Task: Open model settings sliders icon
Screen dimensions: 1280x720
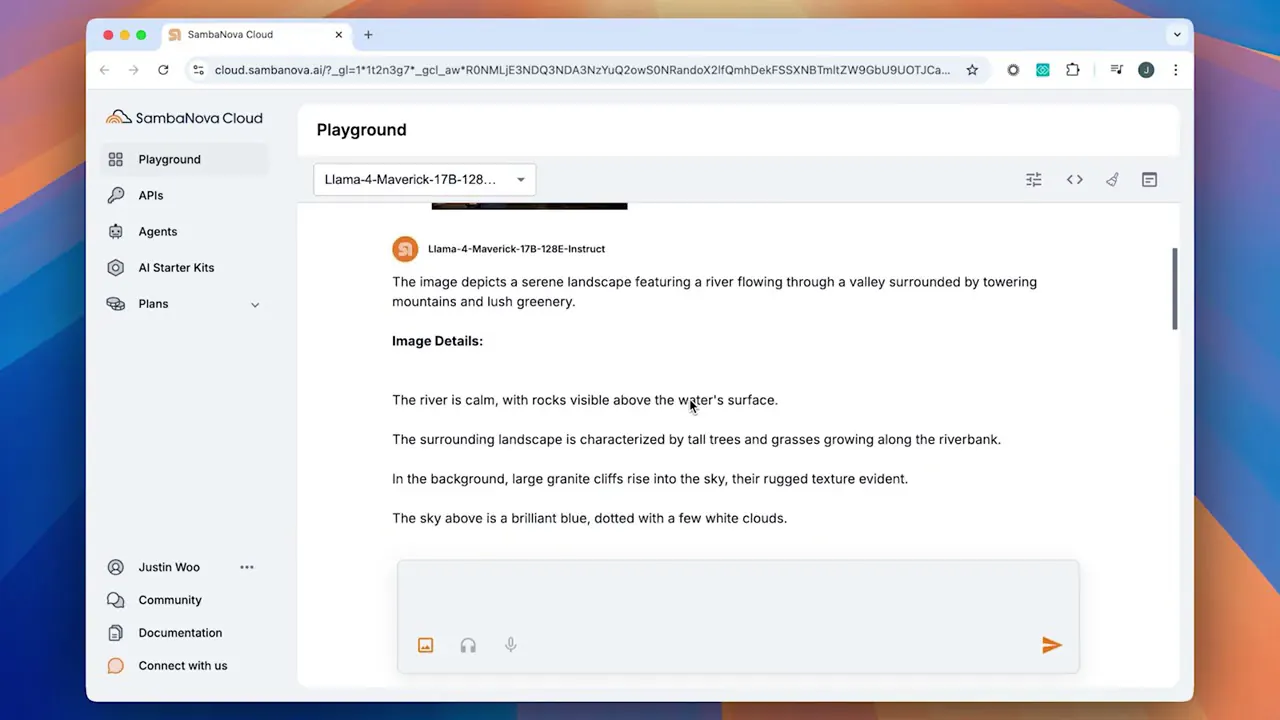Action: coord(1034,180)
